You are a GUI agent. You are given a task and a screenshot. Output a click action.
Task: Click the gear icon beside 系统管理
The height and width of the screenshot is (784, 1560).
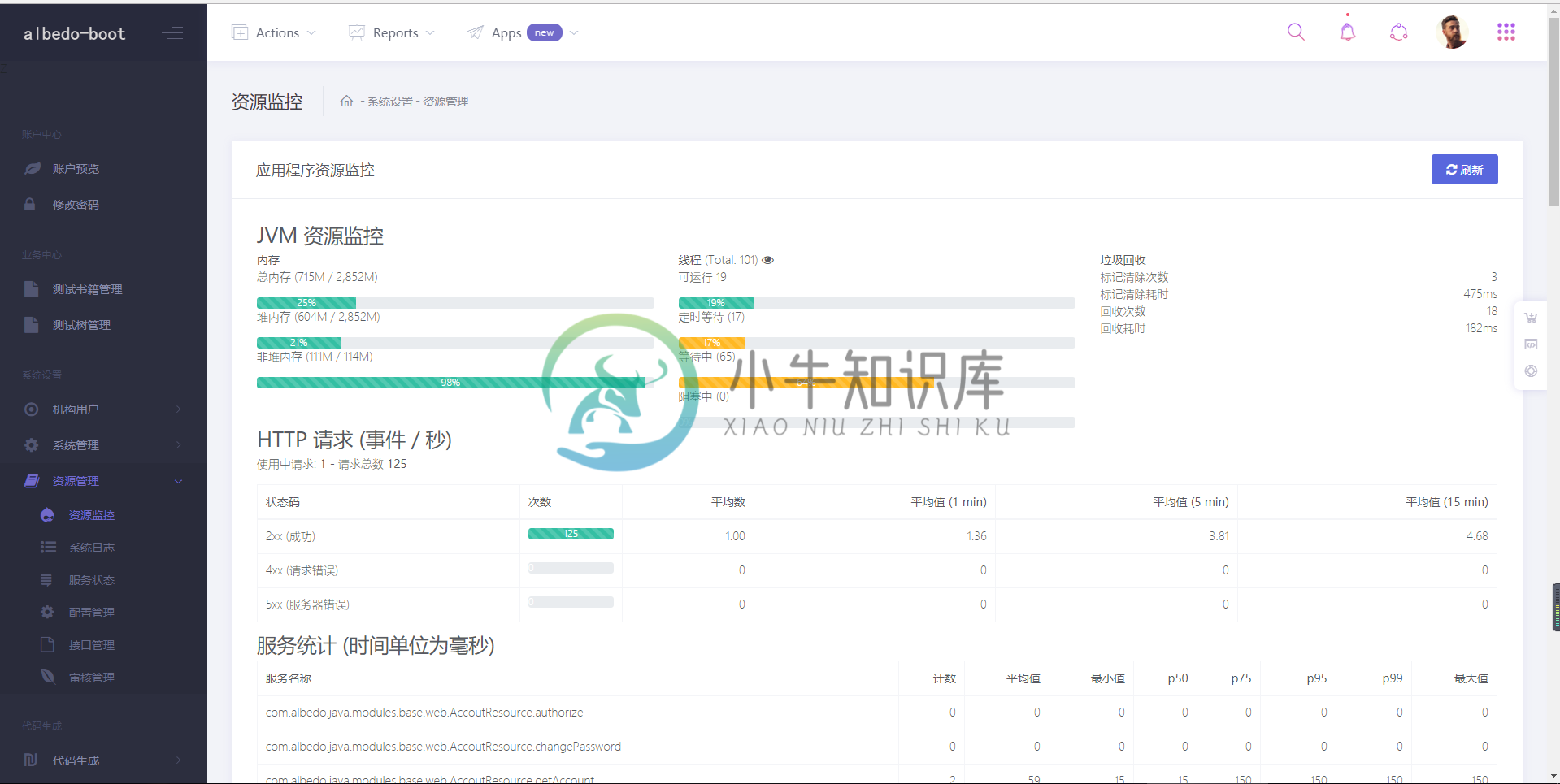pyautogui.click(x=31, y=445)
